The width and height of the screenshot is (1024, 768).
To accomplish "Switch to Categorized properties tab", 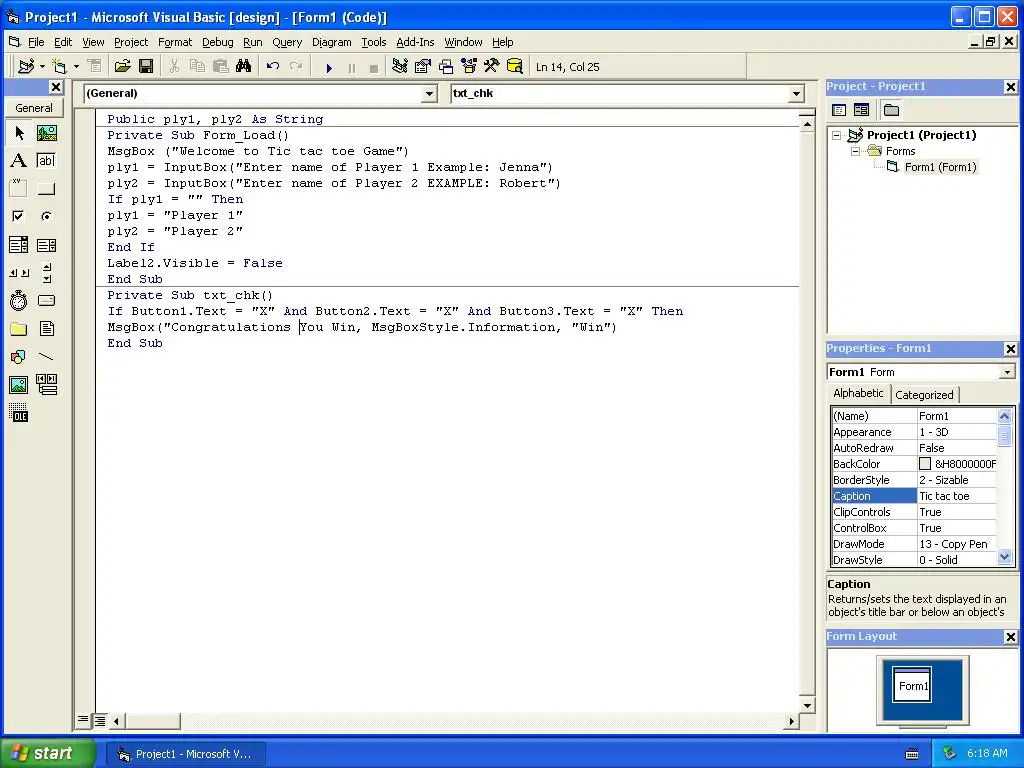I will 923,394.
